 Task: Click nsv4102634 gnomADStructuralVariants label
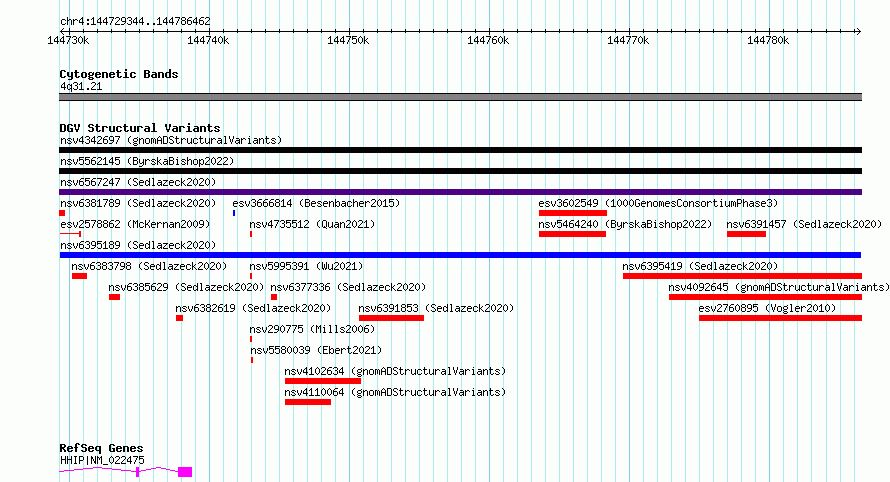pyautogui.click(x=395, y=371)
